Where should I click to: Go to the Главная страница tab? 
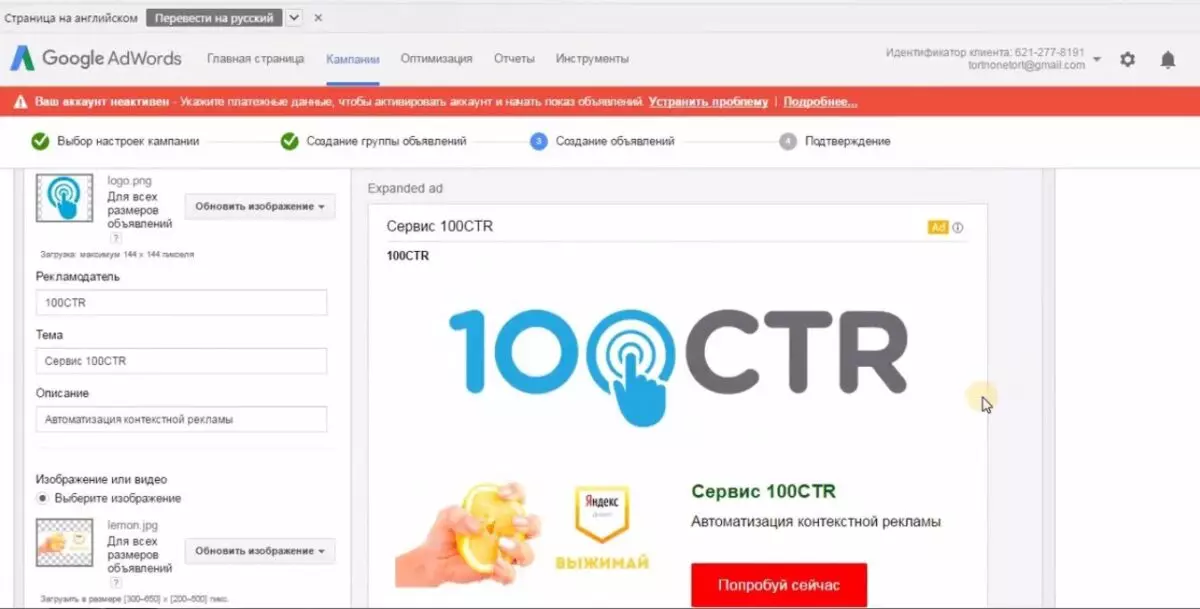tap(255, 58)
